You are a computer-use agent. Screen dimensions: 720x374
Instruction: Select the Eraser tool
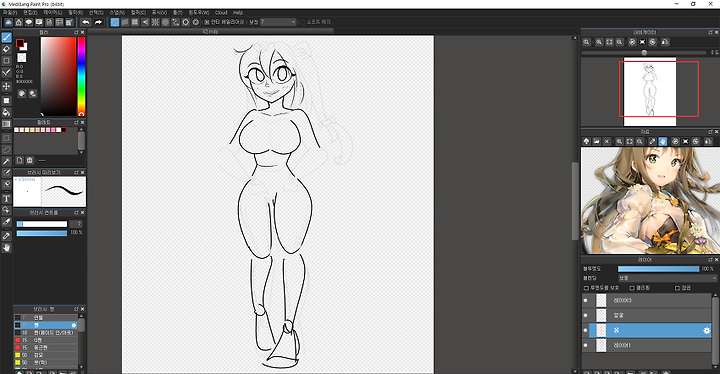[x=6, y=49]
